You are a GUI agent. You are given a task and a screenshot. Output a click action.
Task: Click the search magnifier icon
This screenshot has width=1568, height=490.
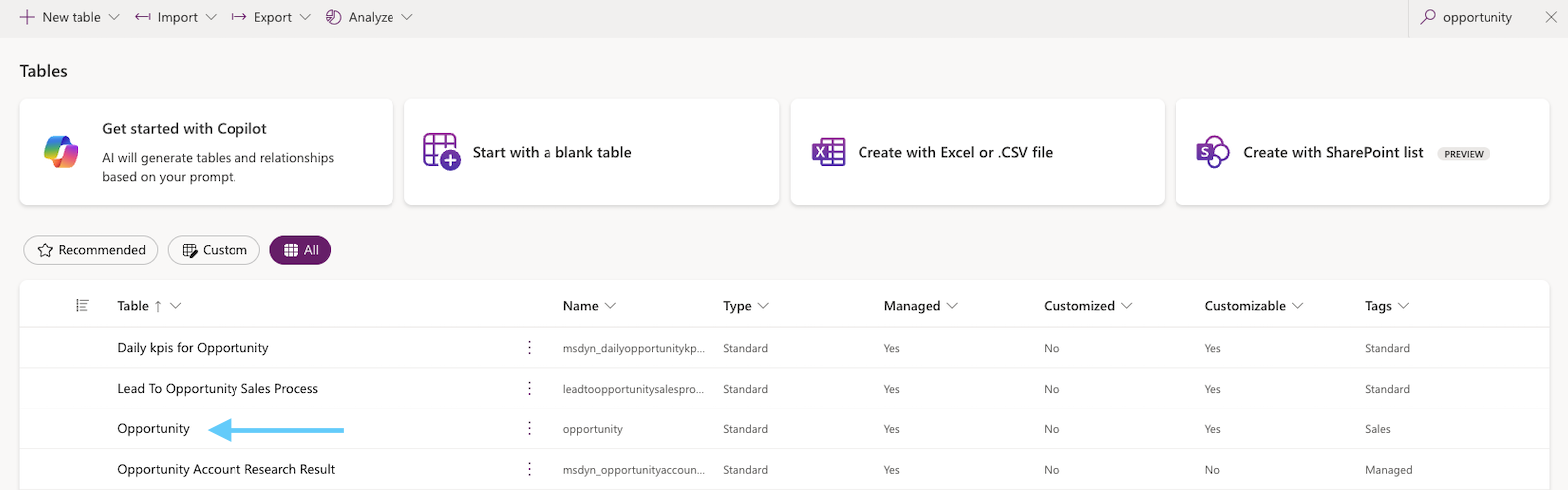click(x=1428, y=17)
